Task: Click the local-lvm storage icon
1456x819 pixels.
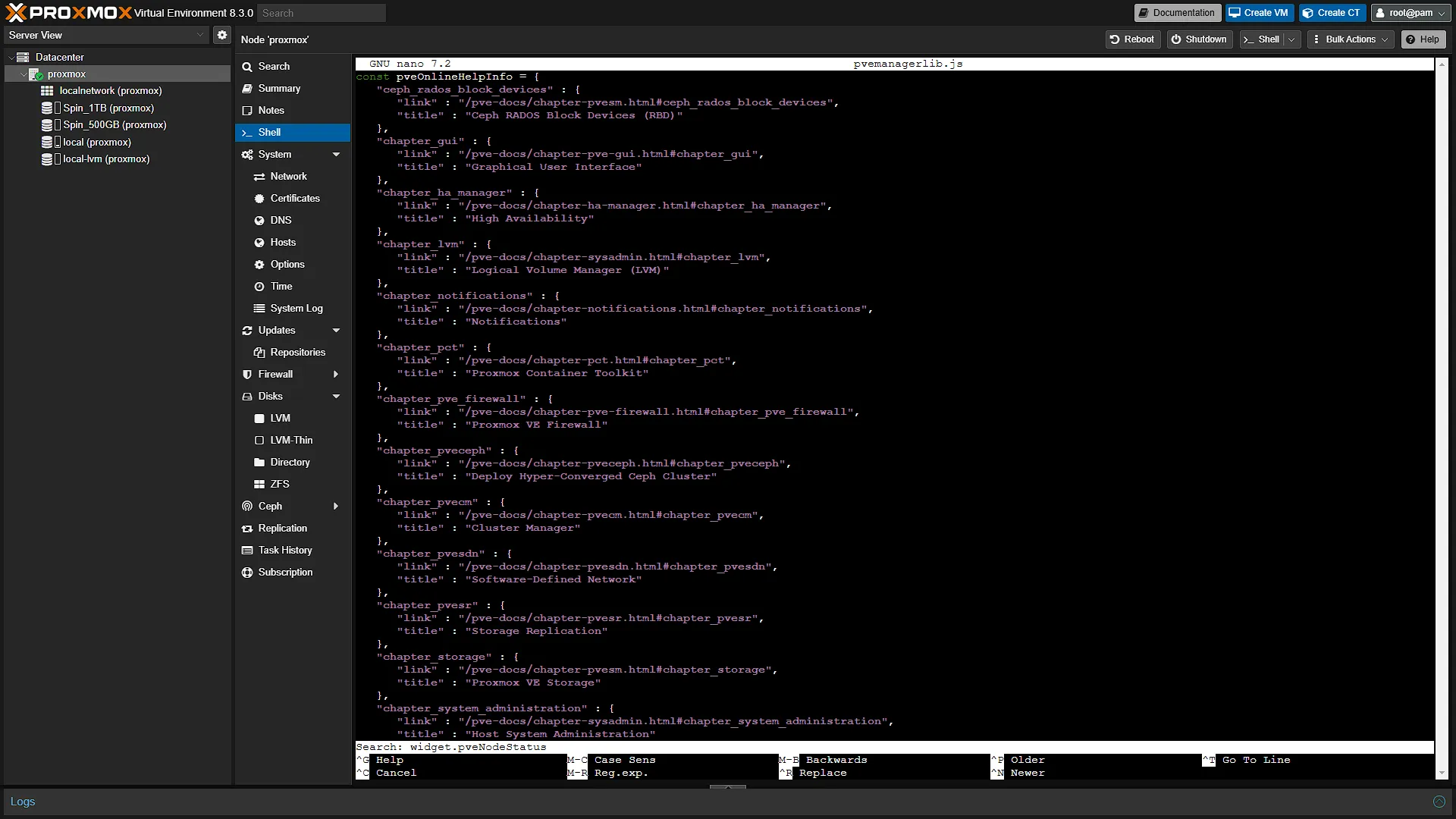Action: coord(47,159)
